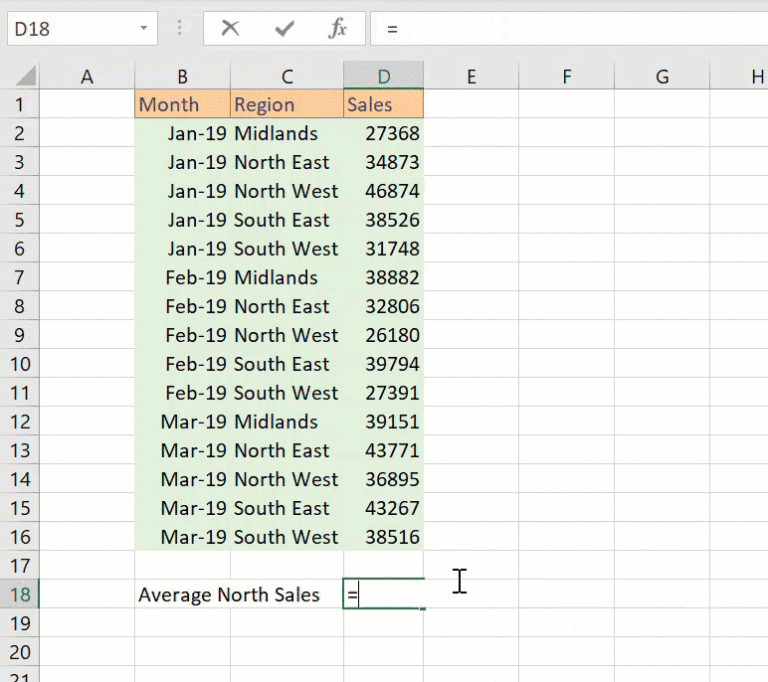Select row 20 header
768x682 pixels.
(20, 652)
